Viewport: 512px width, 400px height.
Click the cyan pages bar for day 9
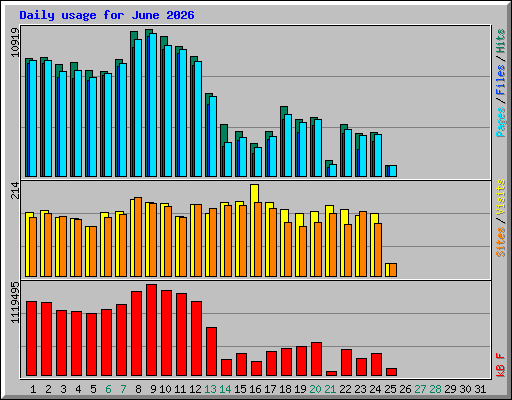[153, 105]
